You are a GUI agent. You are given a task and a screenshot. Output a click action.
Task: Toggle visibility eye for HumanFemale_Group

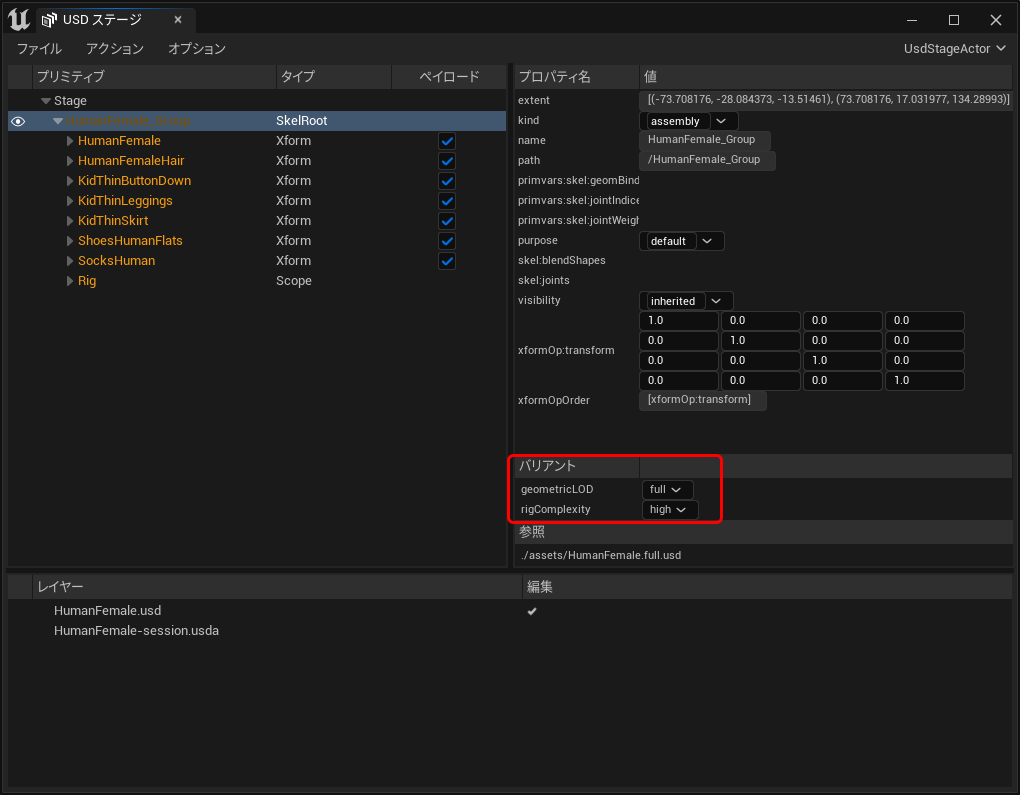(x=18, y=121)
